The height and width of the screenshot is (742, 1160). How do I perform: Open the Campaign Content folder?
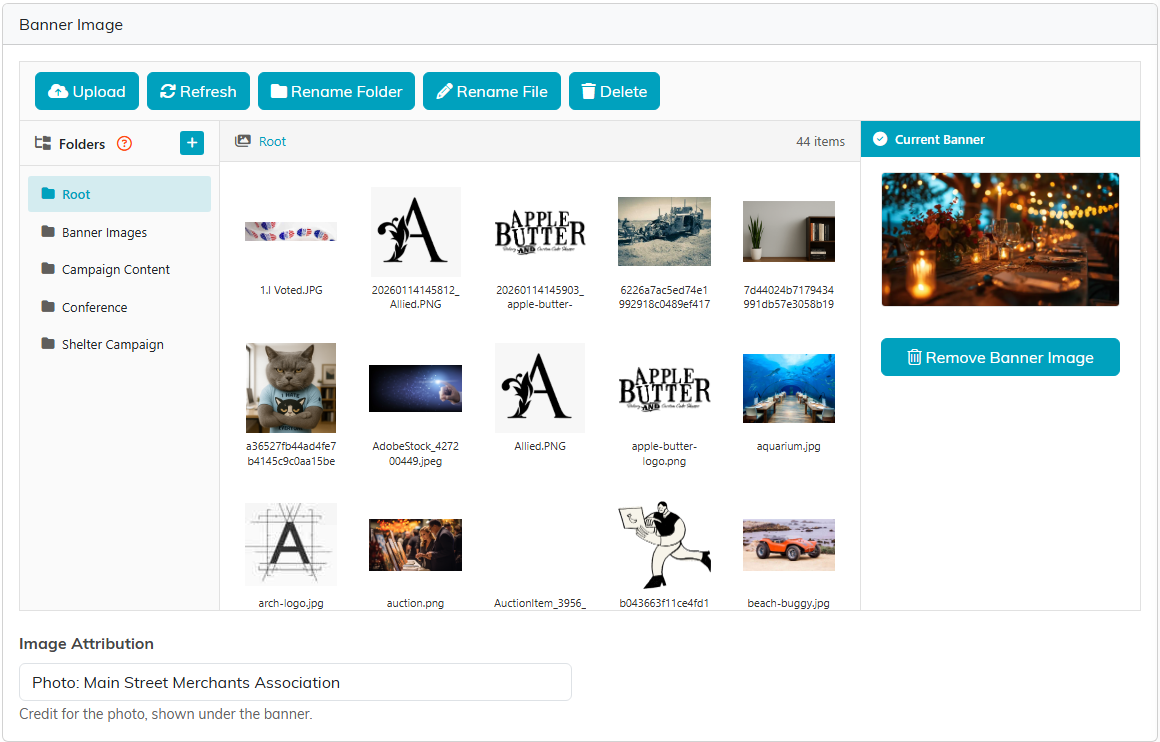[119, 269]
